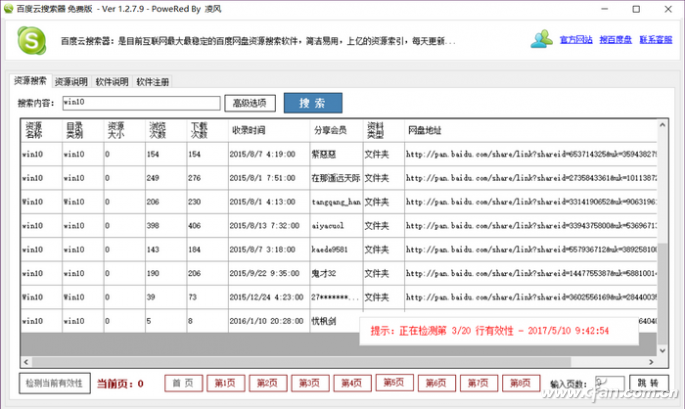The width and height of the screenshot is (685, 409).
Task: Sort by 分享会员 column header
Action: click(336, 130)
